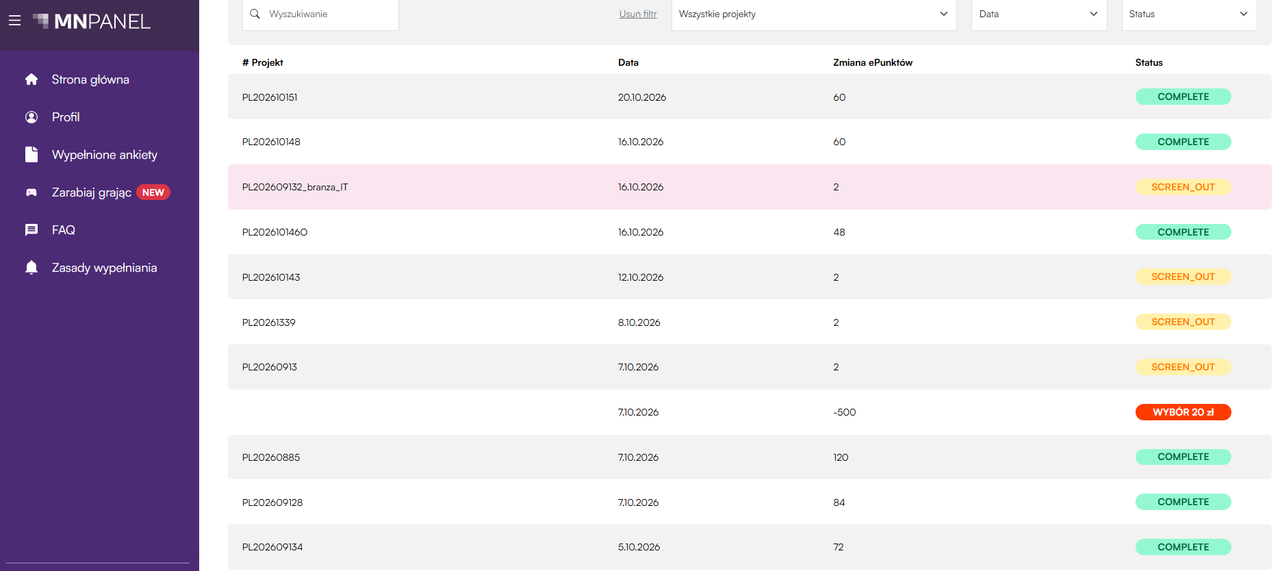Click date 5.10.2026 in table
The image size is (1280, 571).
[x=639, y=547]
